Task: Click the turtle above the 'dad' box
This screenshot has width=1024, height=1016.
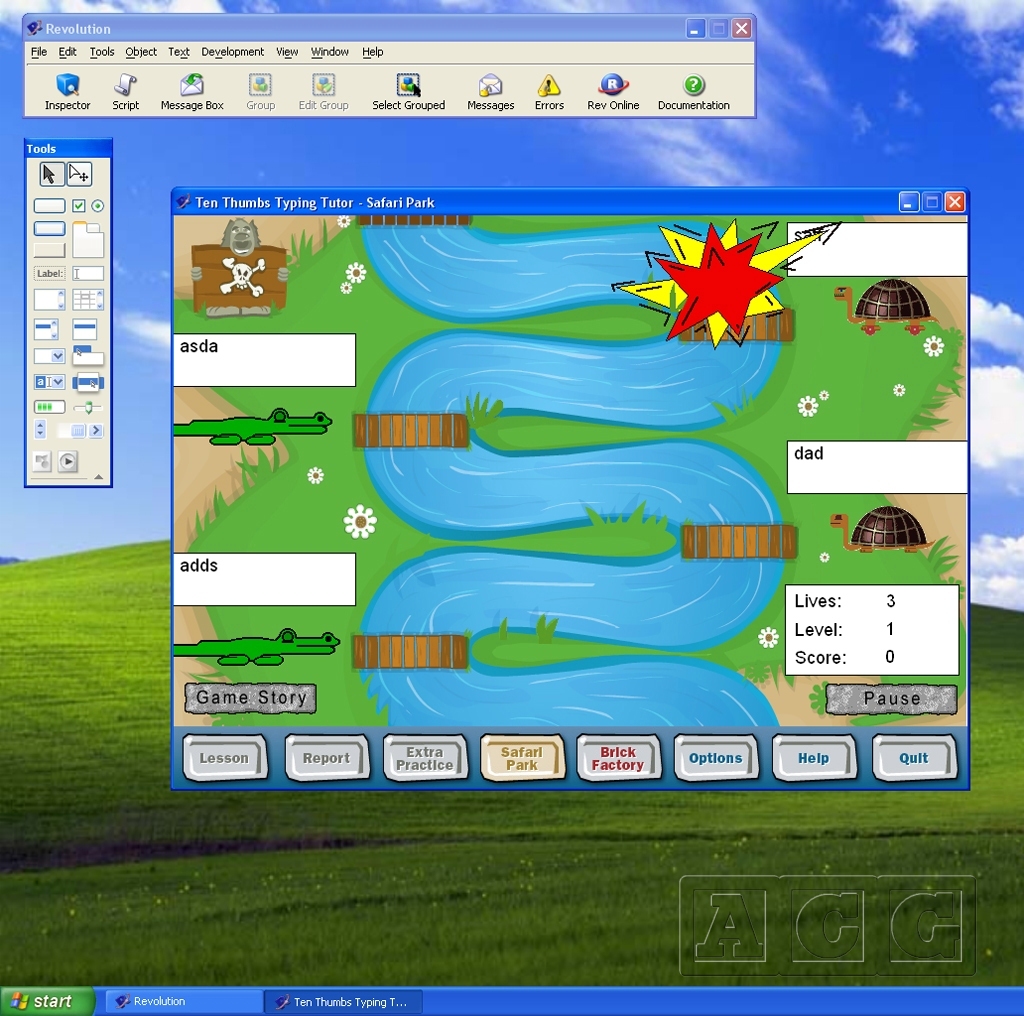Action: (x=888, y=307)
